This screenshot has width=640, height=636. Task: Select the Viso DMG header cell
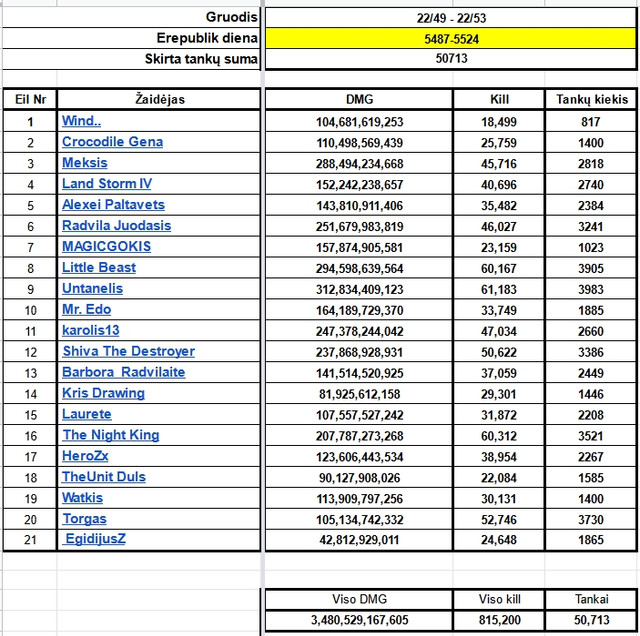[359, 599]
